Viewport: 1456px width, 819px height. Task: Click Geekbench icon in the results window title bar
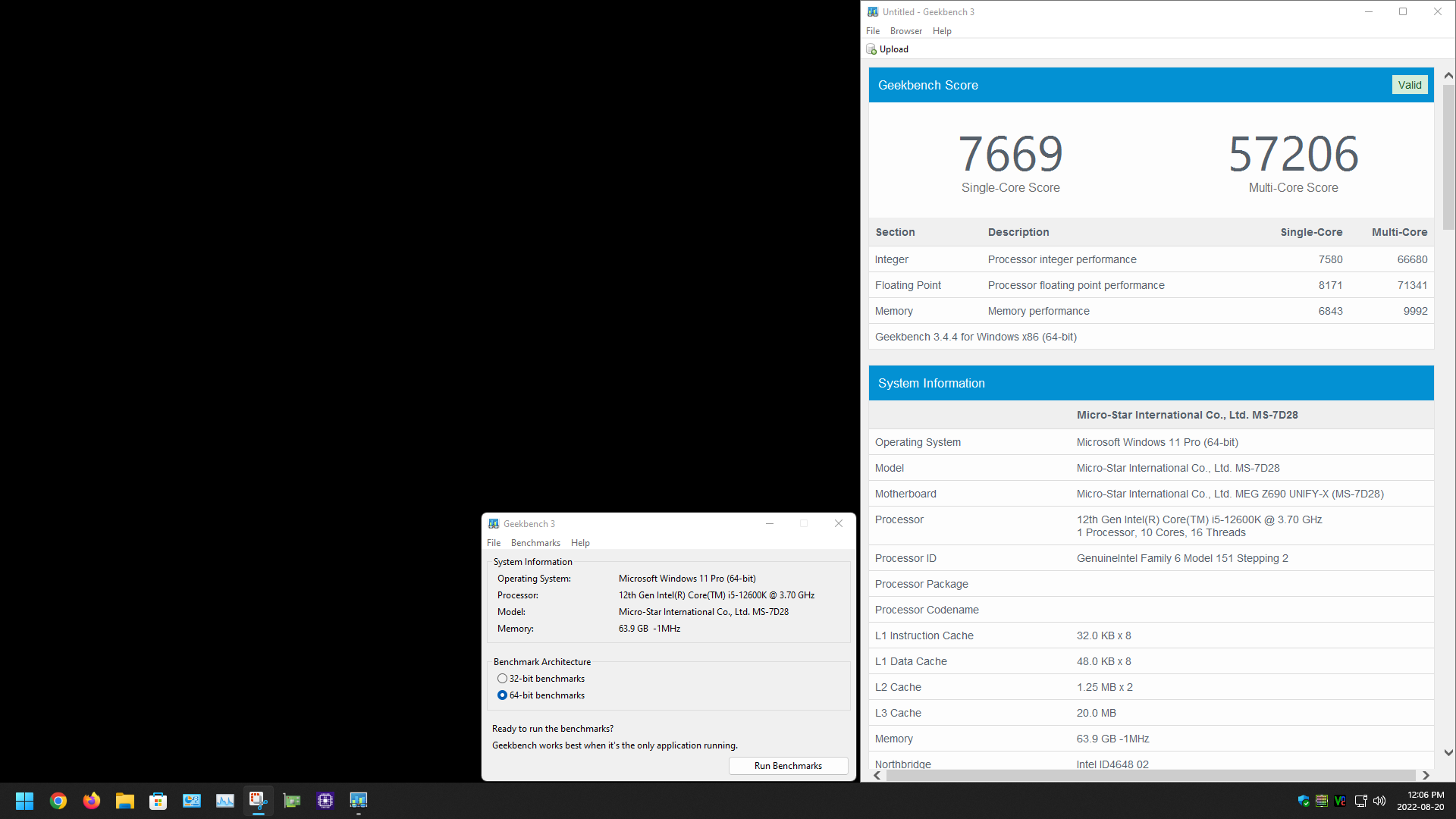pos(873,12)
